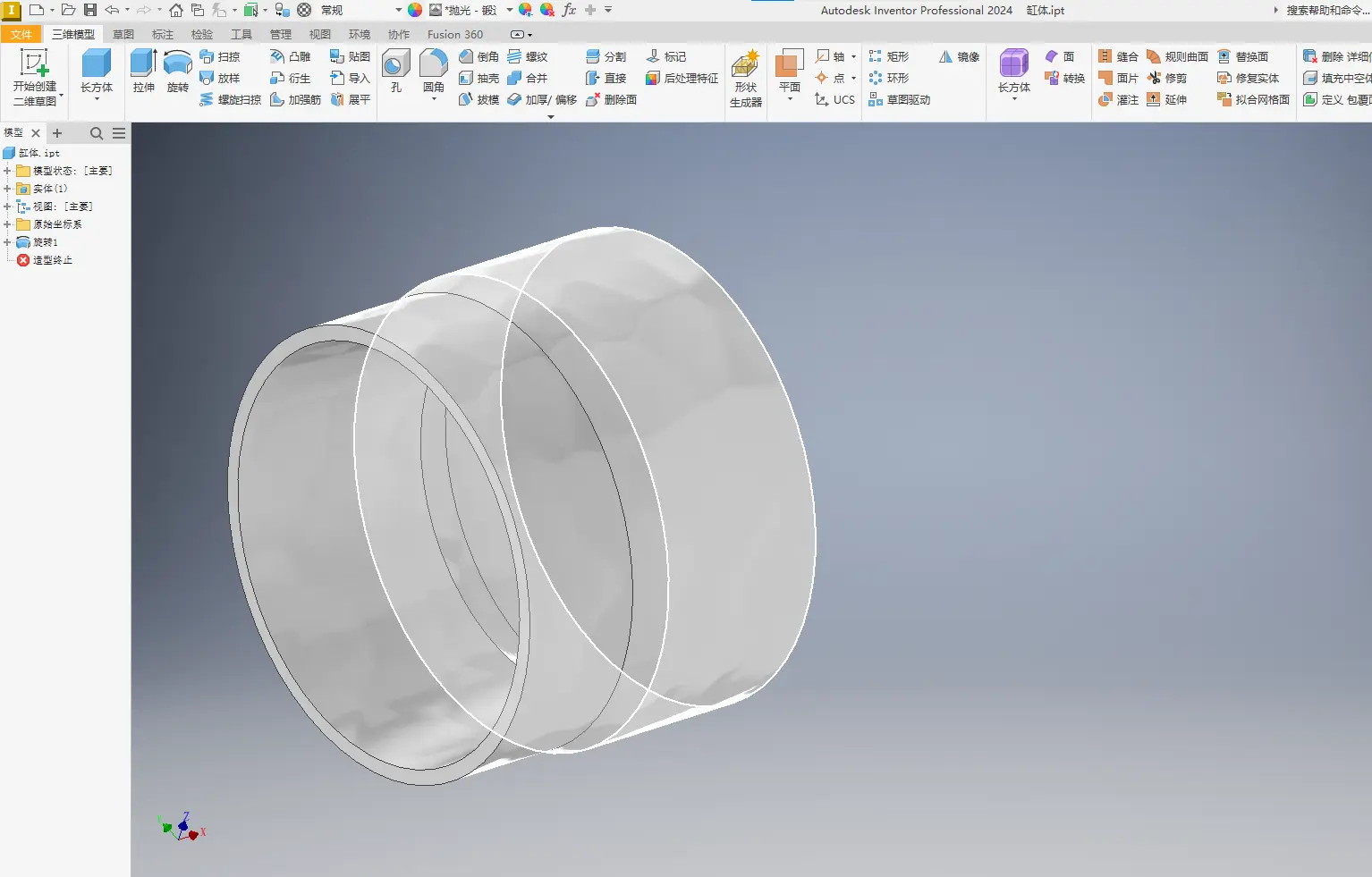Open the model browser hamburger menu
This screenshot has height=877, width=1372.
coord(119,133)
